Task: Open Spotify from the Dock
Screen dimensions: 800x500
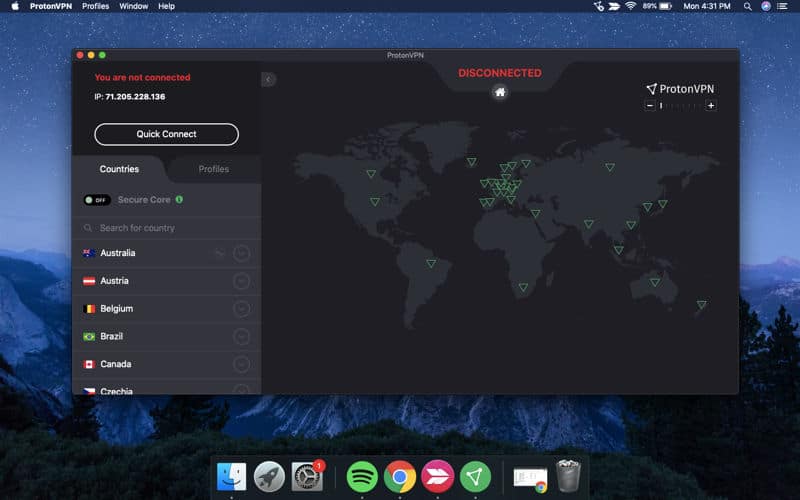Action: [x=362, y=476]
